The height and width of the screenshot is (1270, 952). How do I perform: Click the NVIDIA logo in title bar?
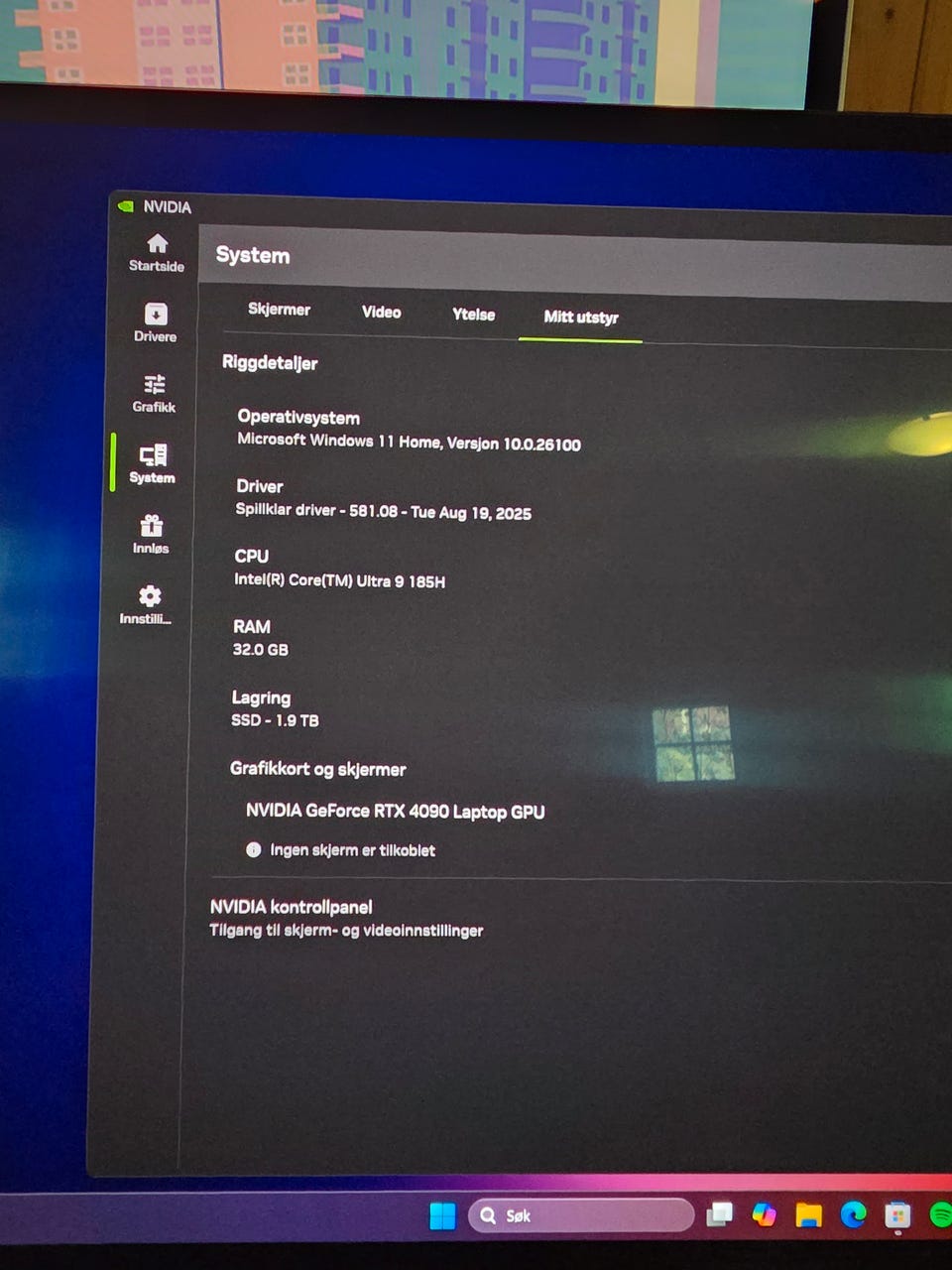(x=126, y=206)
